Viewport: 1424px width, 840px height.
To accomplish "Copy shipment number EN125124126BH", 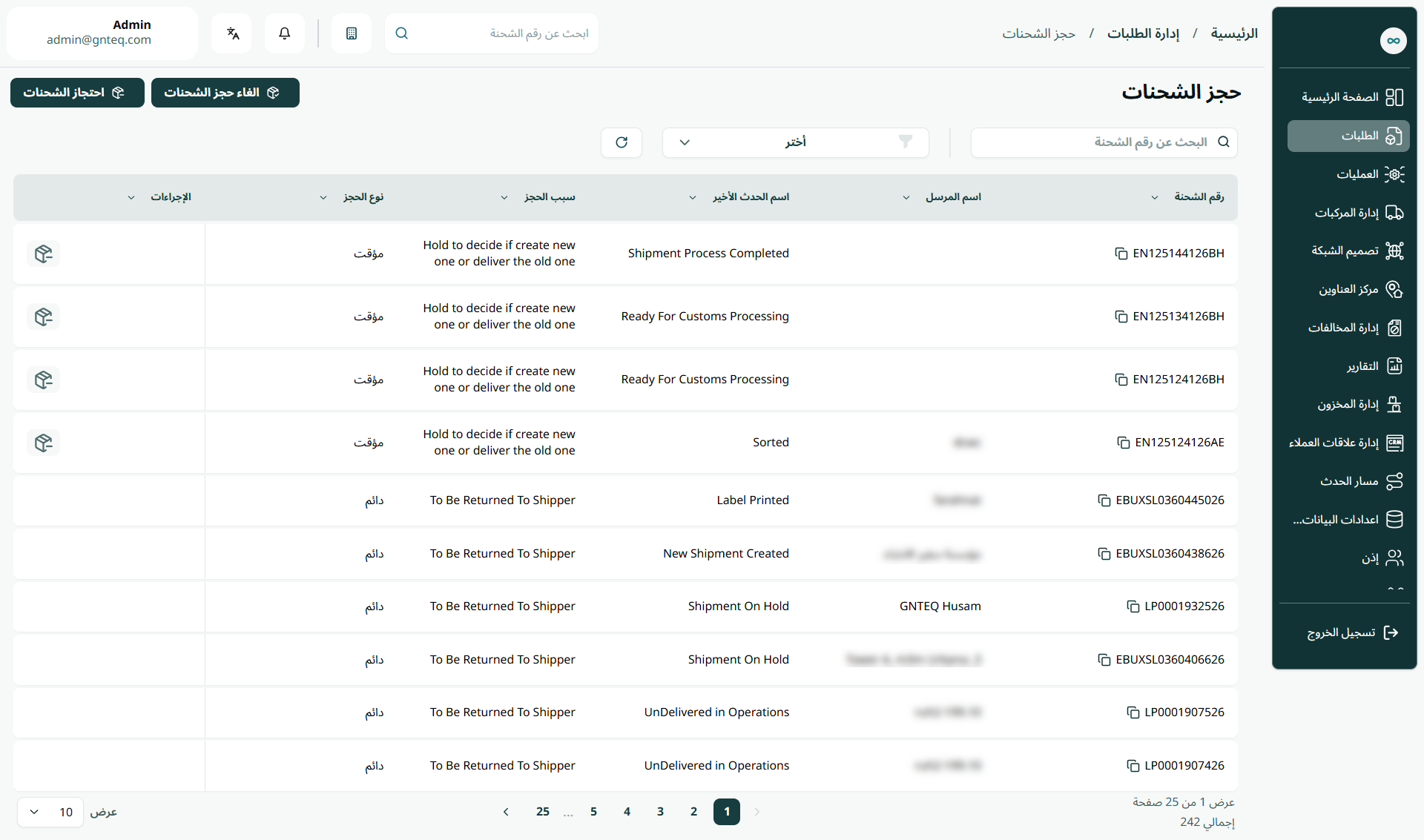I will 1121,380.
